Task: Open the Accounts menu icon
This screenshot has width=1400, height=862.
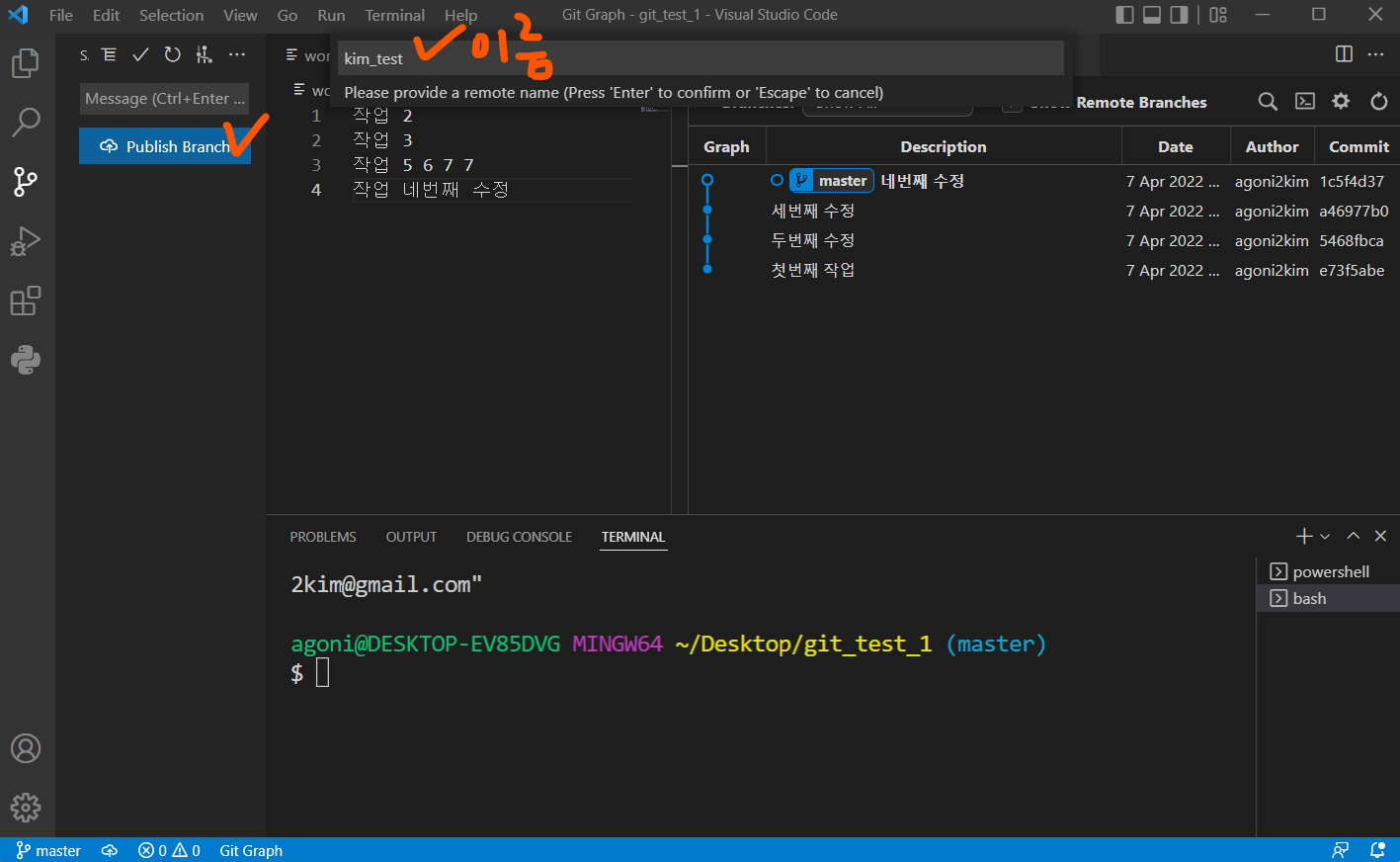Action: [25, 748]
